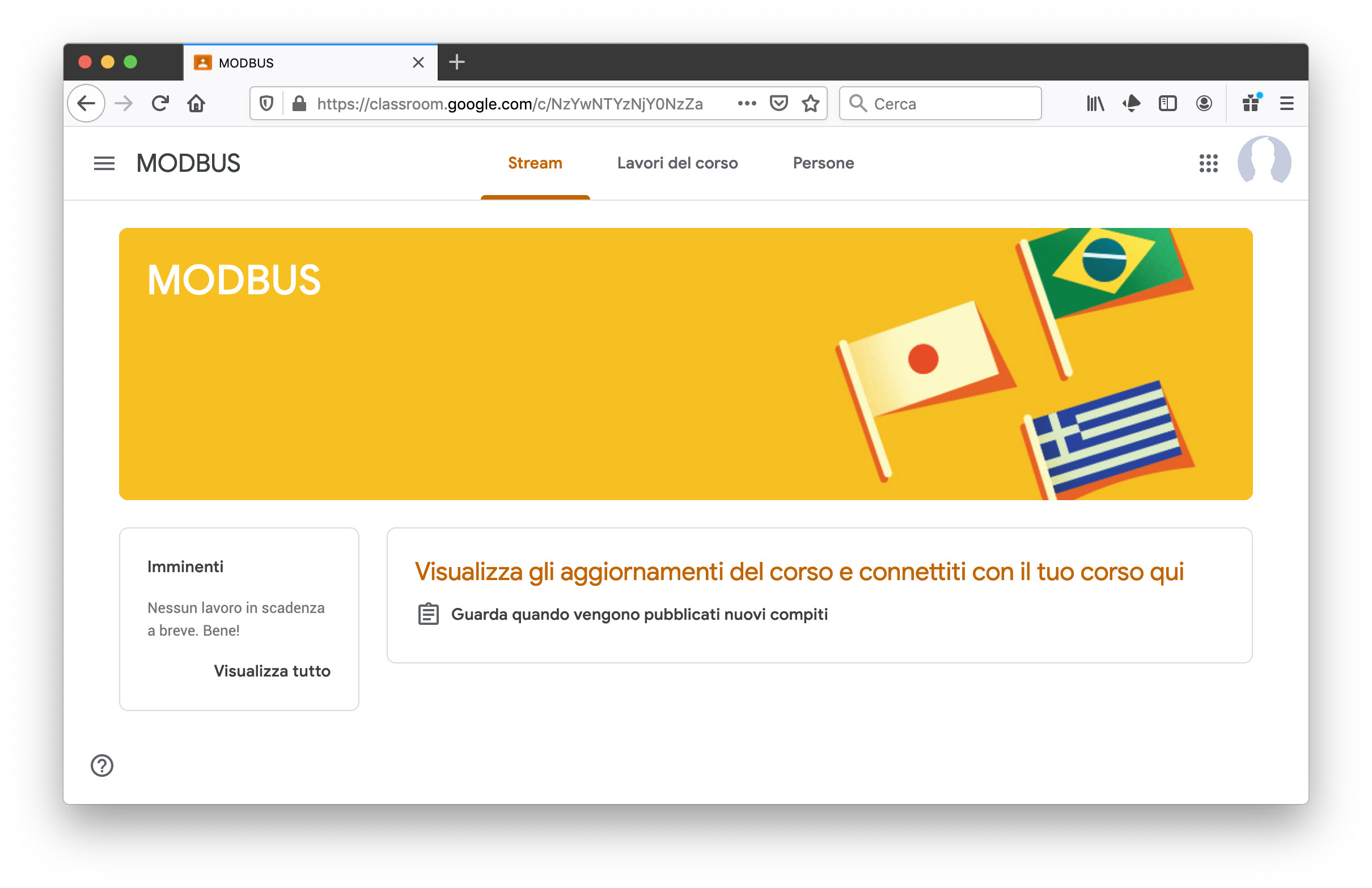The height and width of the screenshot is (888, 1372).
Task: Click the assignments clipboard icon
Action: [427, 614]
